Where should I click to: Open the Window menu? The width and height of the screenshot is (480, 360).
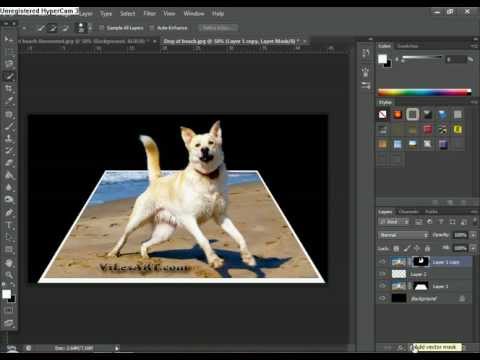point(194,14)
